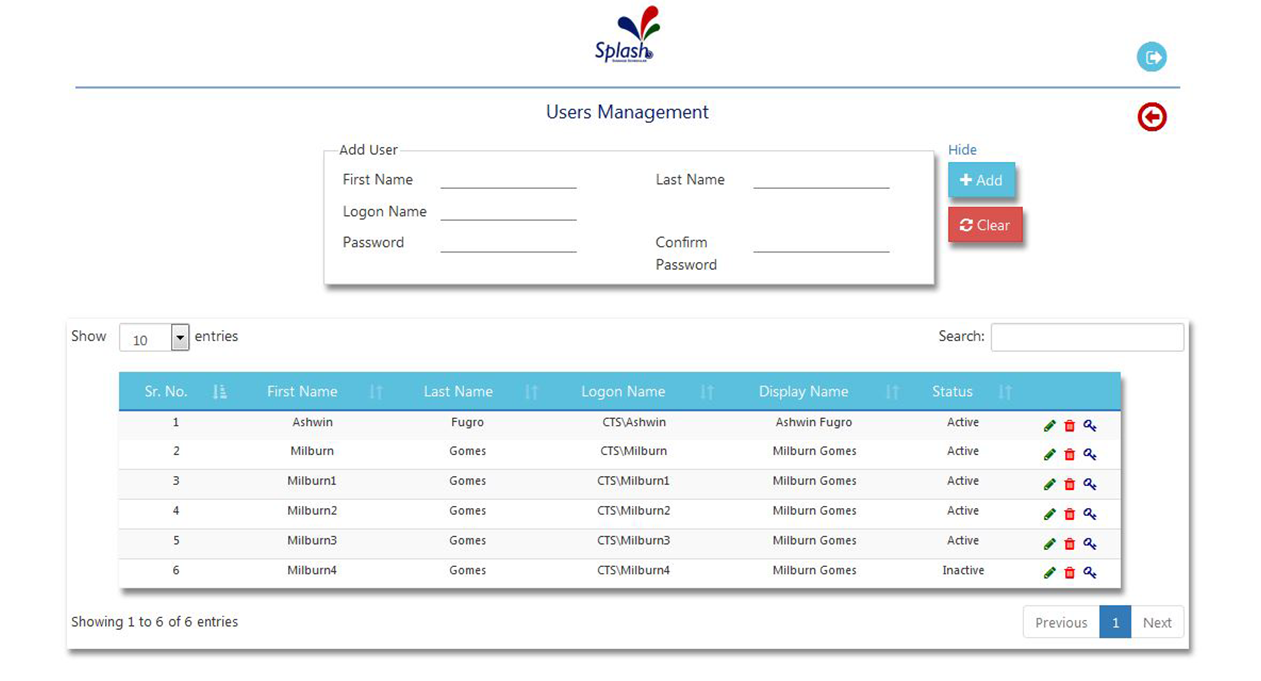Click the red back arrow icon
The width and height of the screenshot is (1261, 681).
pyautogui.click(x=1152, y=118)
